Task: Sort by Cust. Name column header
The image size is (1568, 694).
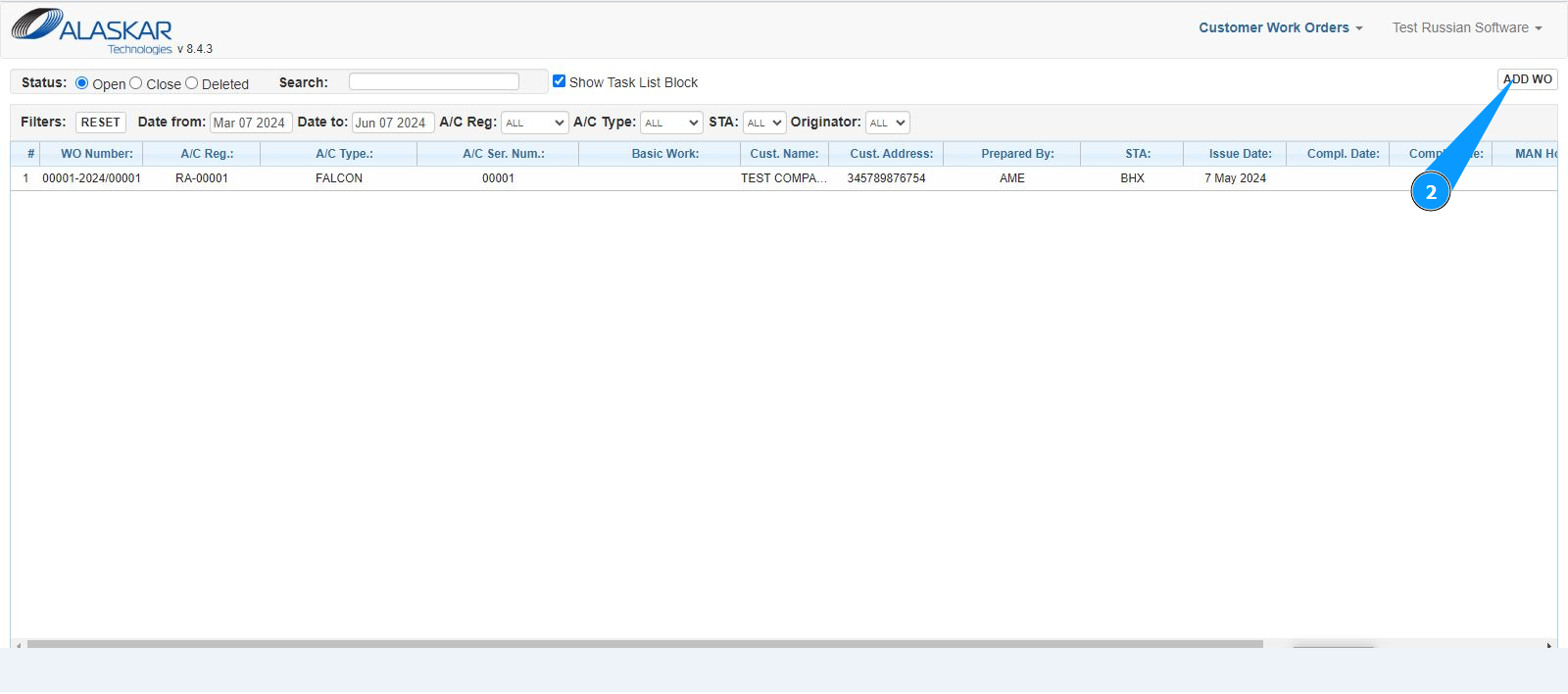Action: (784, 154)
